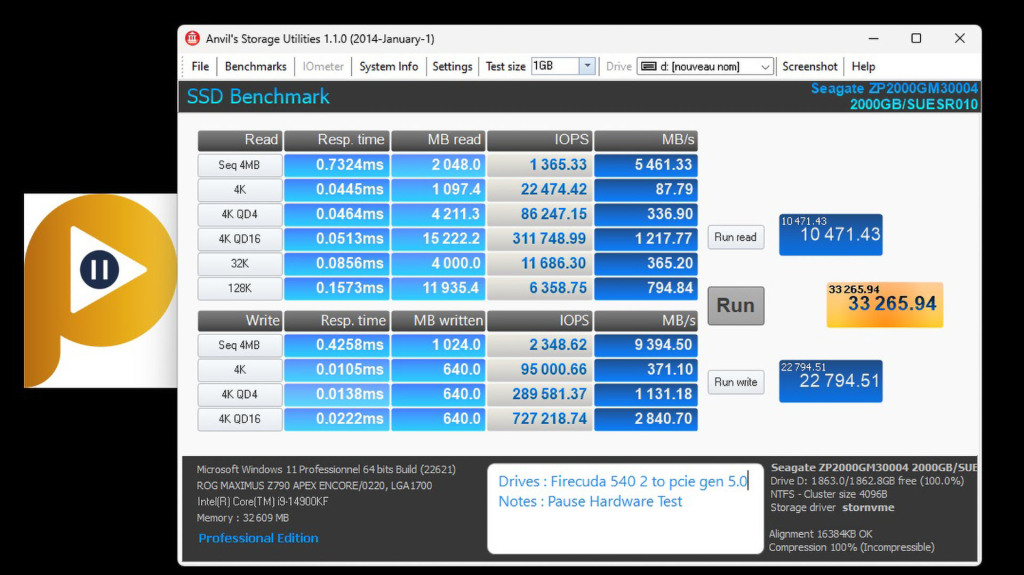This screenshot has width=1024, height=575.
Task: Click the Read 32K test button
Action: [240, 263]
